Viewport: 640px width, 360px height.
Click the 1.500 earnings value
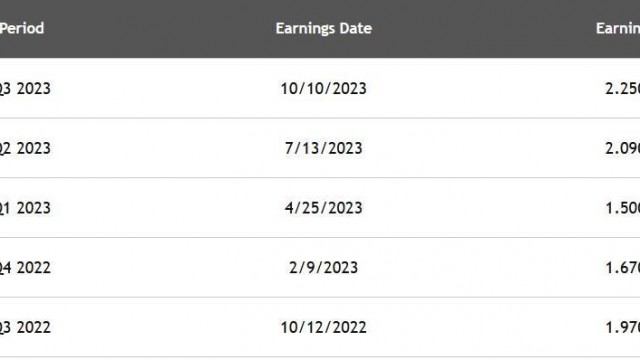click(x=622, y=208)
